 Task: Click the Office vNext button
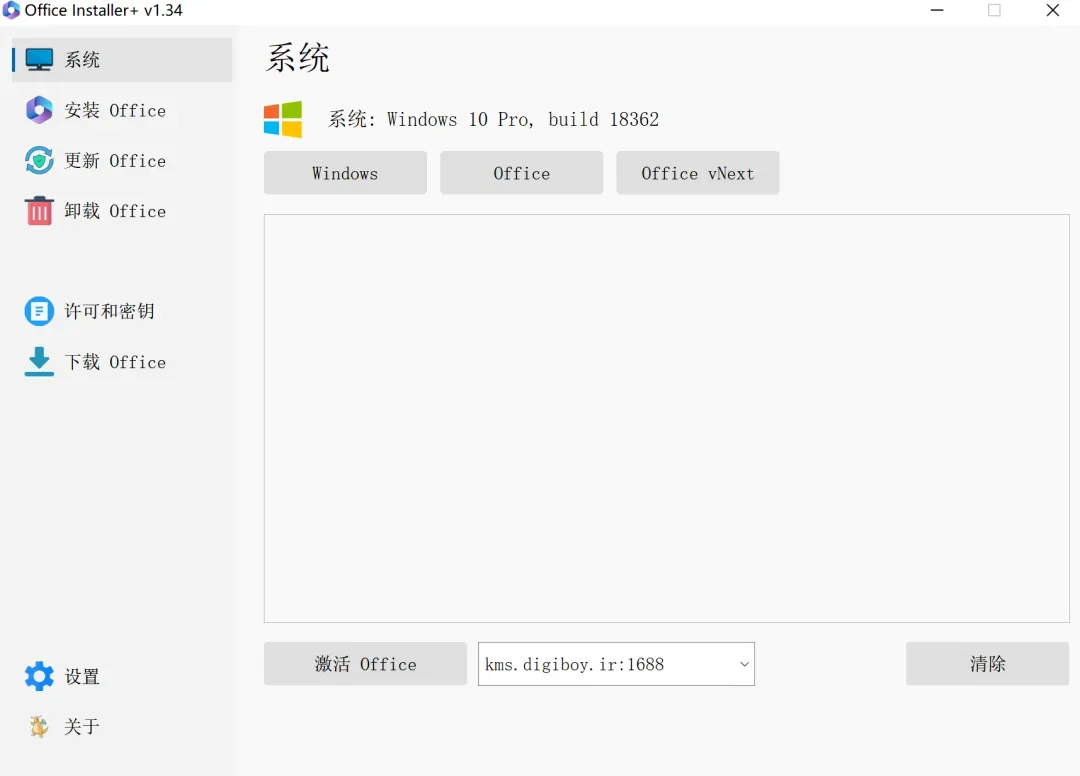click(x=698, y=173)
